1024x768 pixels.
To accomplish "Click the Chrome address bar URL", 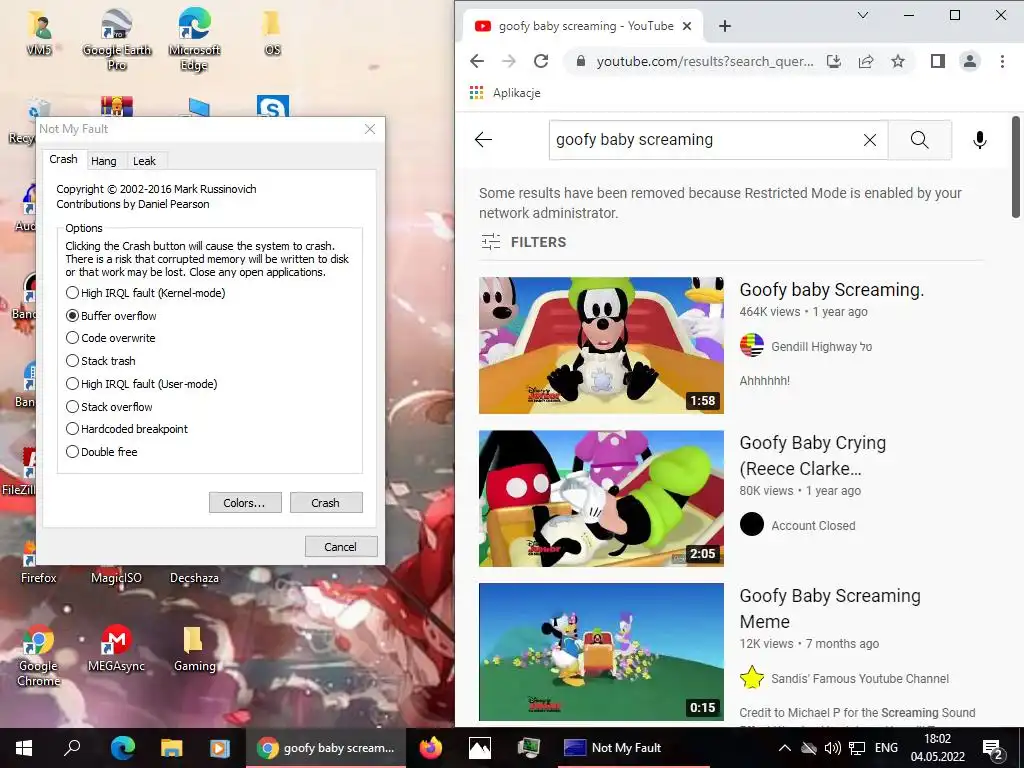I will tap(705, 61).
